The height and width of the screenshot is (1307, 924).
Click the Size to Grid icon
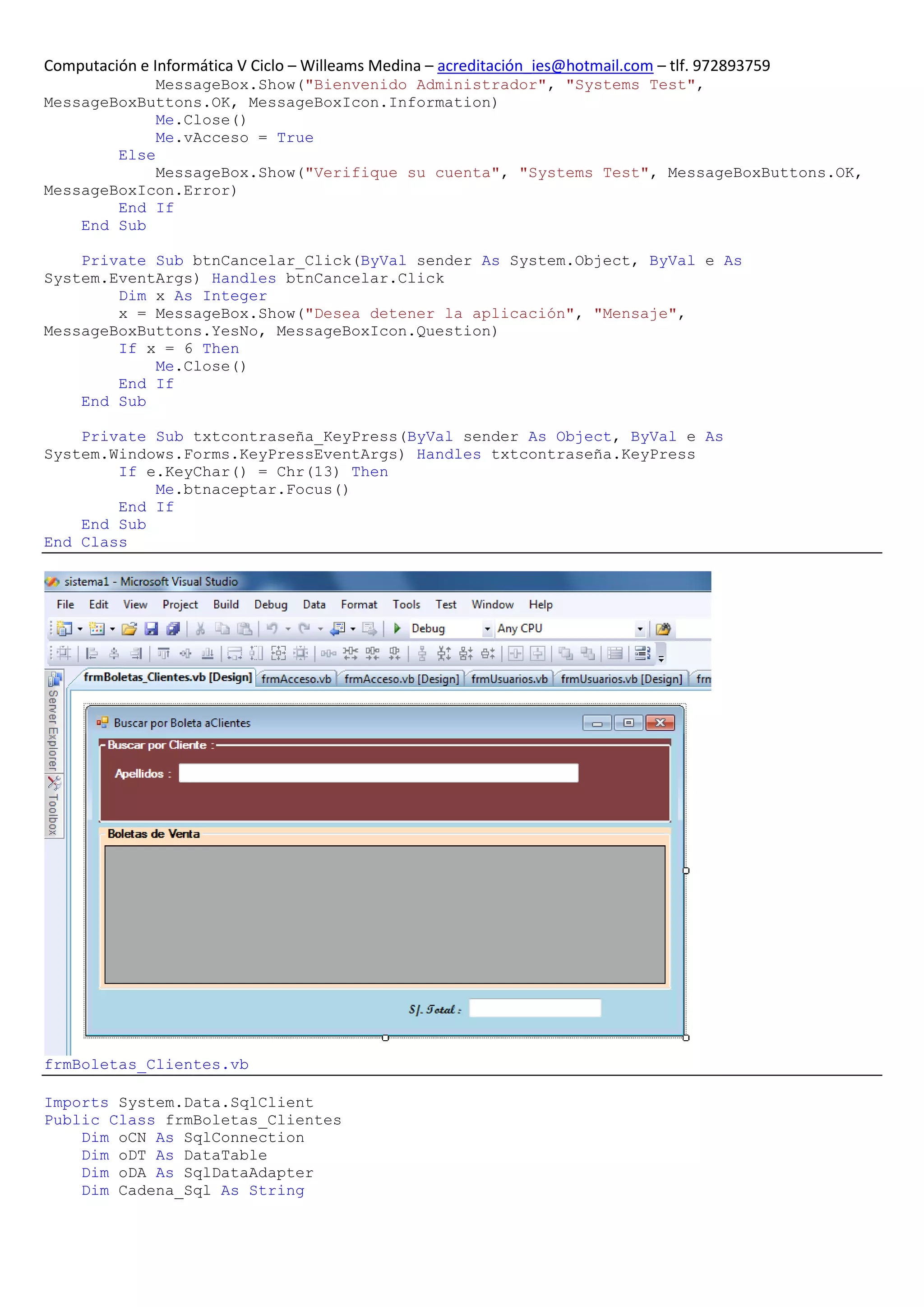coord(300,653)
